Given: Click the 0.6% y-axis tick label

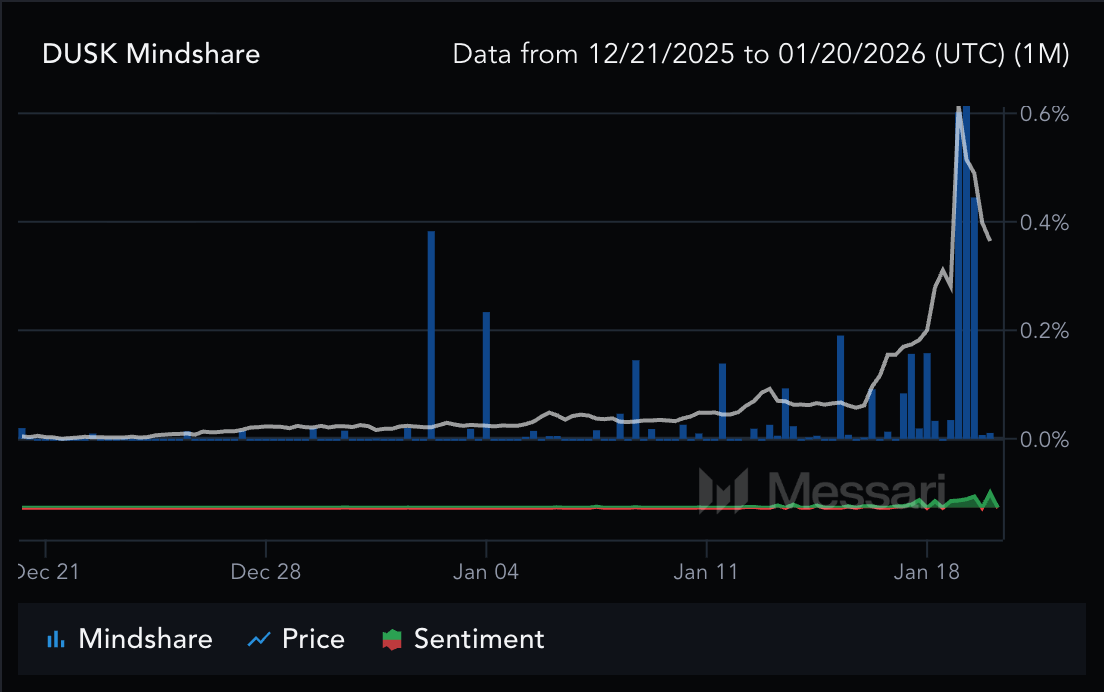Looking at the screenshot, I should click(1044, 114).
